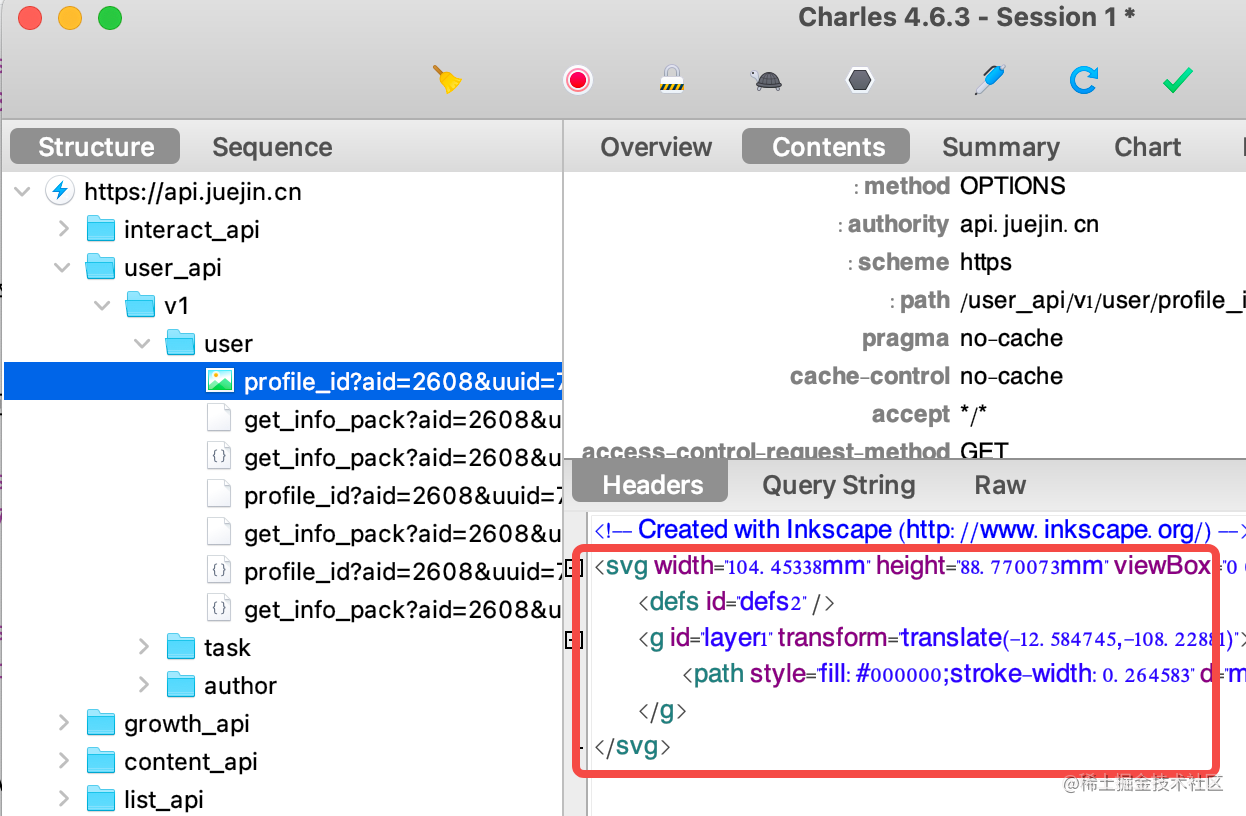This screenshot has height=816, width=1246.
Task: Click the task folder icon
Action: (181, 647)
